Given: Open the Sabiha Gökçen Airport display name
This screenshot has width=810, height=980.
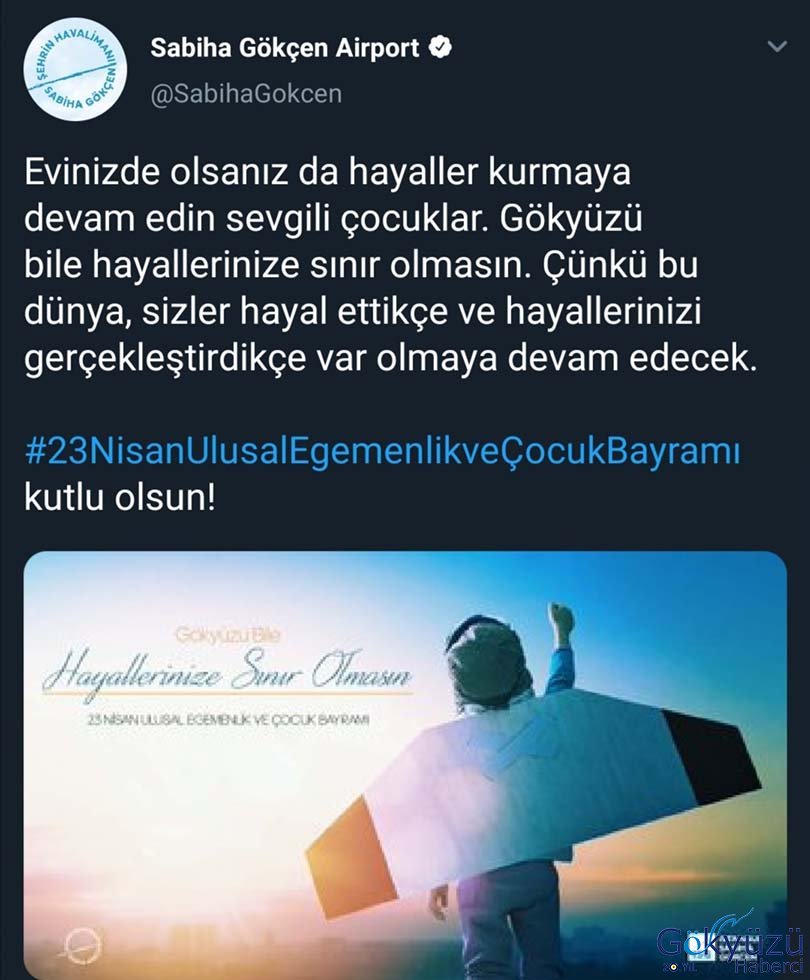Looking at the screenshot, I should [x=285, y=48].
